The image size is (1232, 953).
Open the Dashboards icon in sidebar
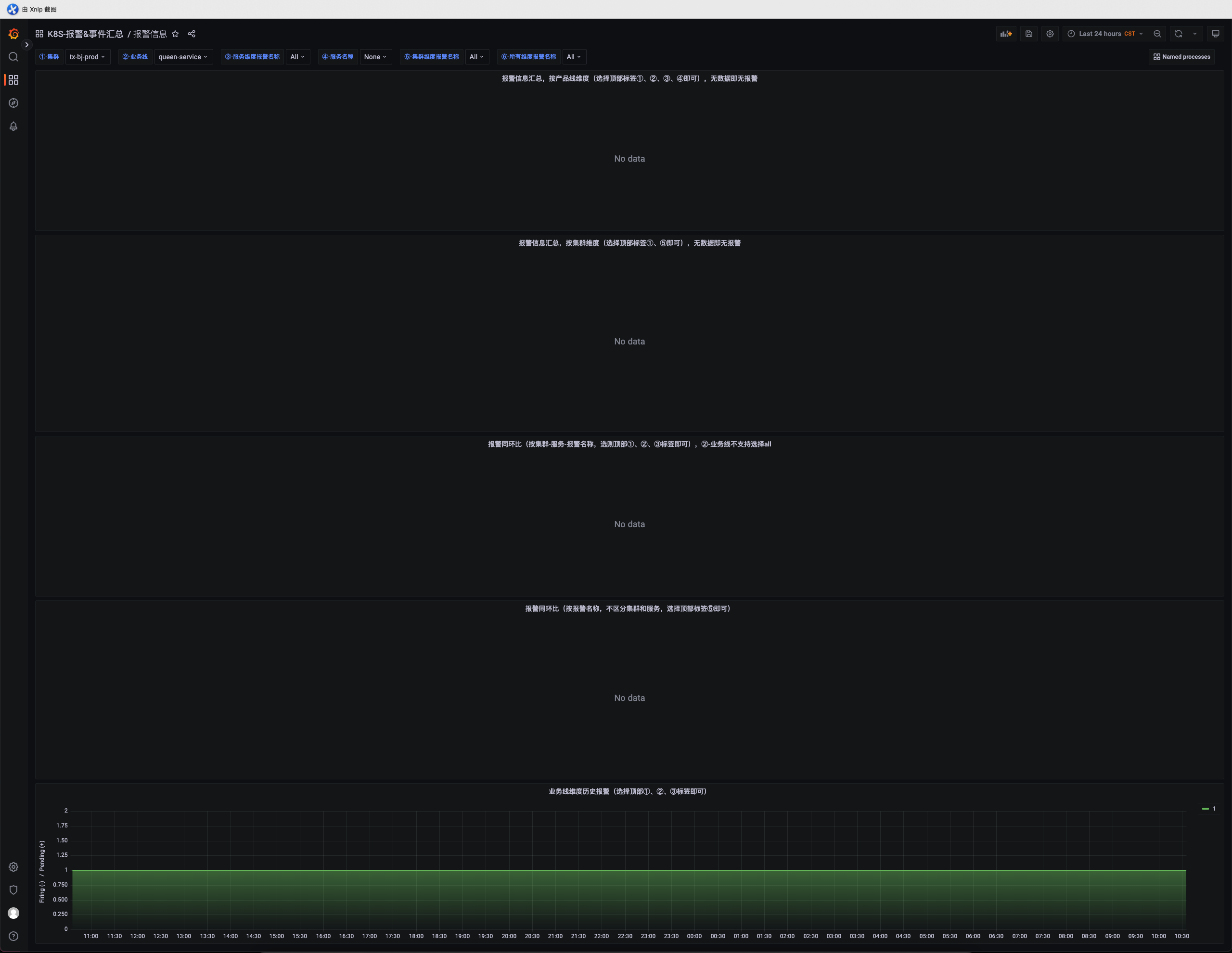coord(13,80)
